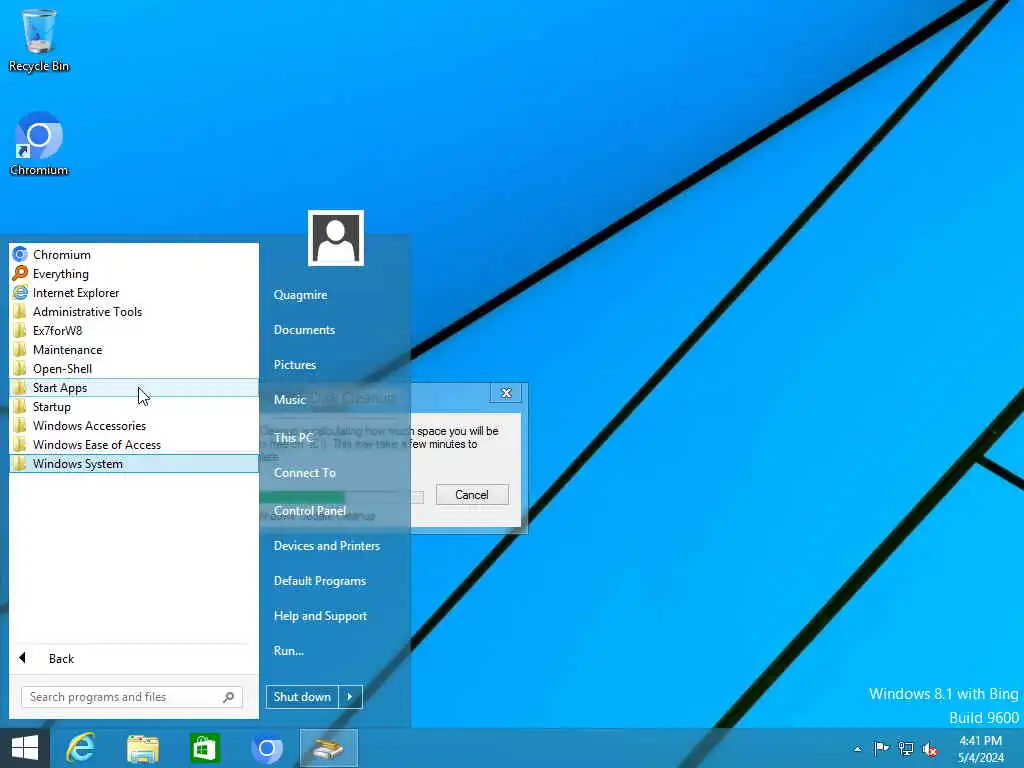Expand the Windows Accessories label
The width and height of the screenshot is (1024, 768).
coord(89,426)
